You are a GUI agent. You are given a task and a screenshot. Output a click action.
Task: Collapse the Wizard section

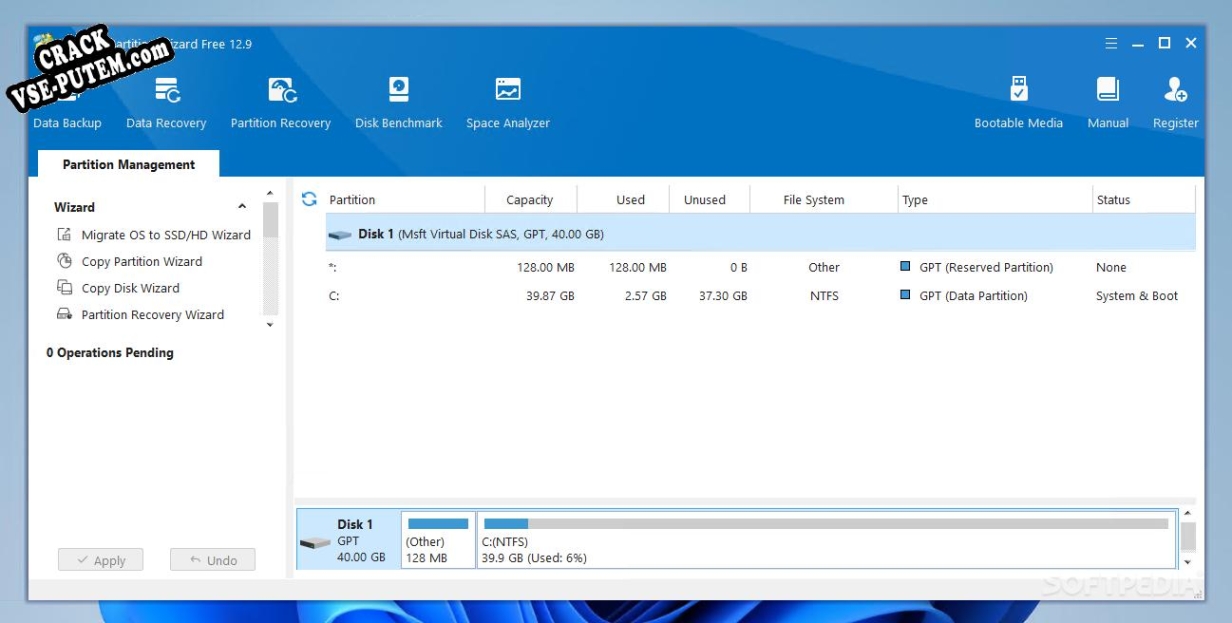242,207
